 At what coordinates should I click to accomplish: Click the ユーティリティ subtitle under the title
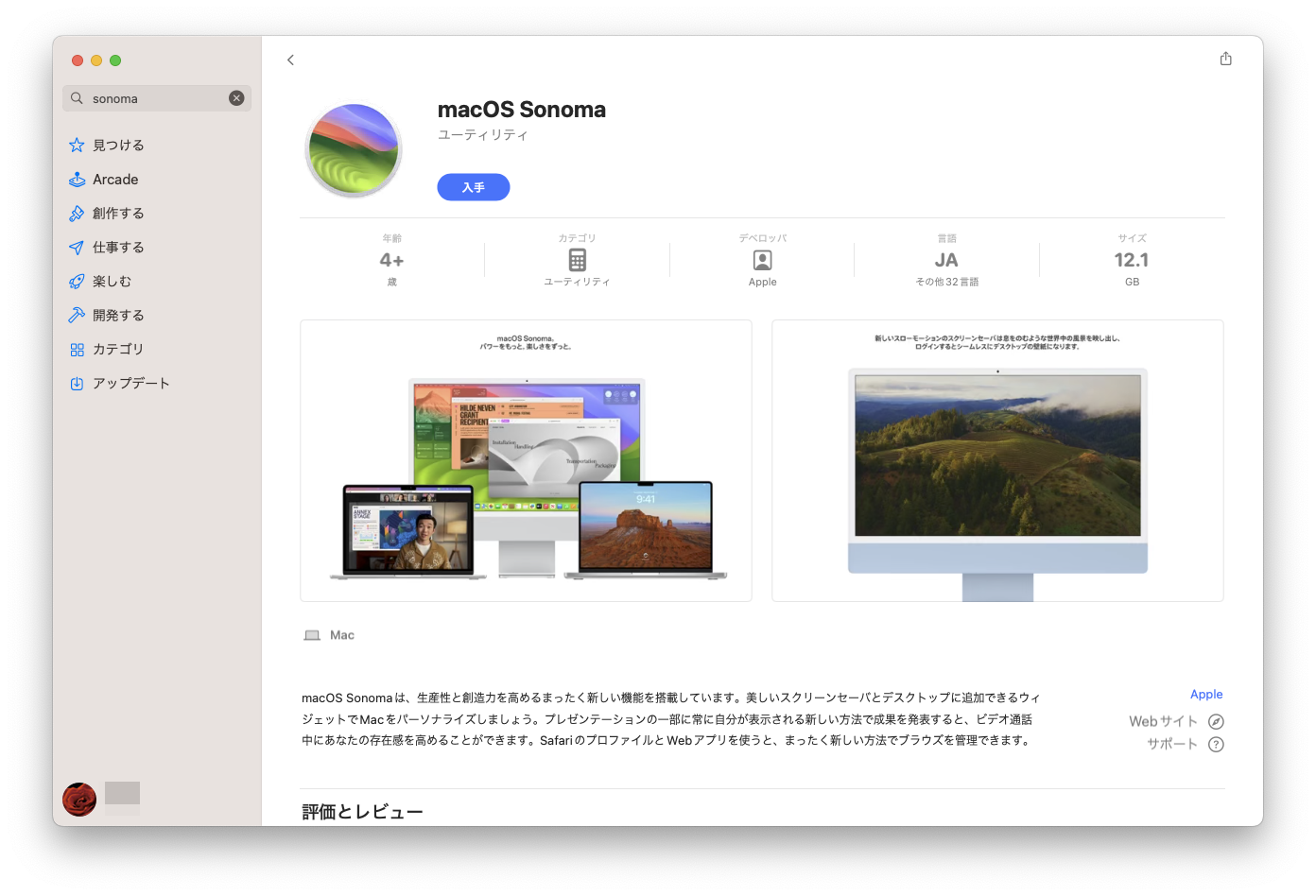(x=482, y=135)
